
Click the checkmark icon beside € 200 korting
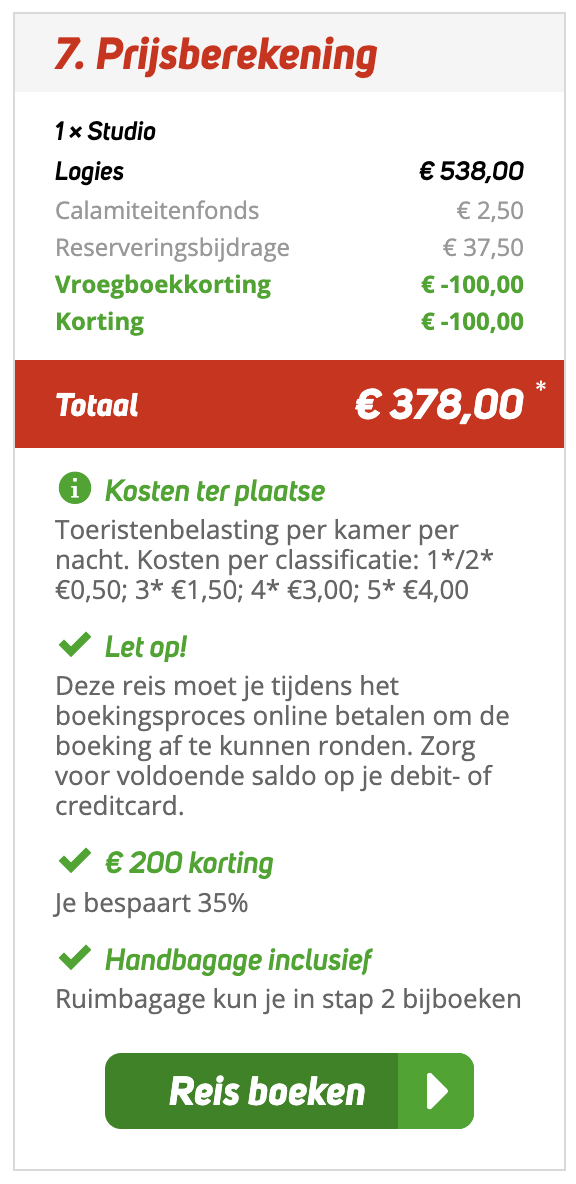pos(74,862)
